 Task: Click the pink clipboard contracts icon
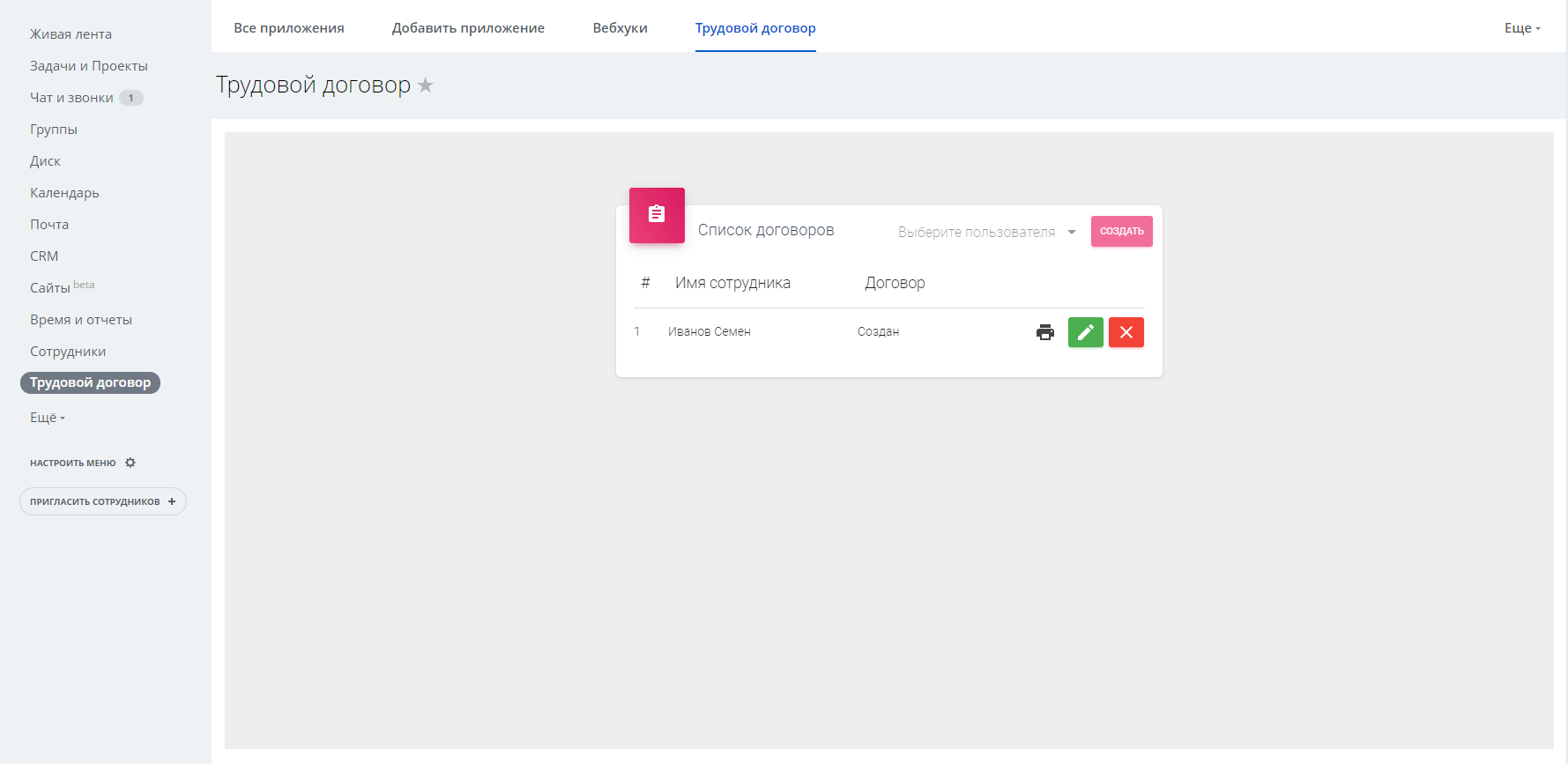click(x=657, y=215)
